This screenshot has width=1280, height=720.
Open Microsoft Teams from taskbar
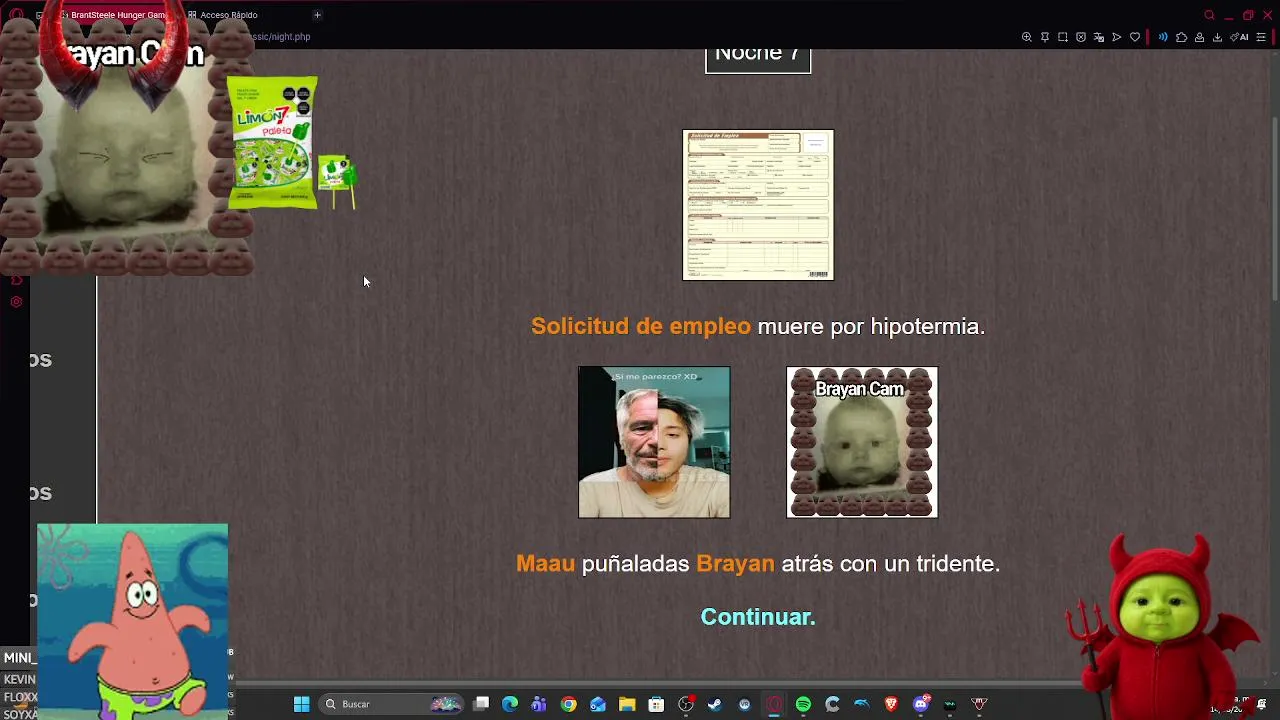click(539, 704)
